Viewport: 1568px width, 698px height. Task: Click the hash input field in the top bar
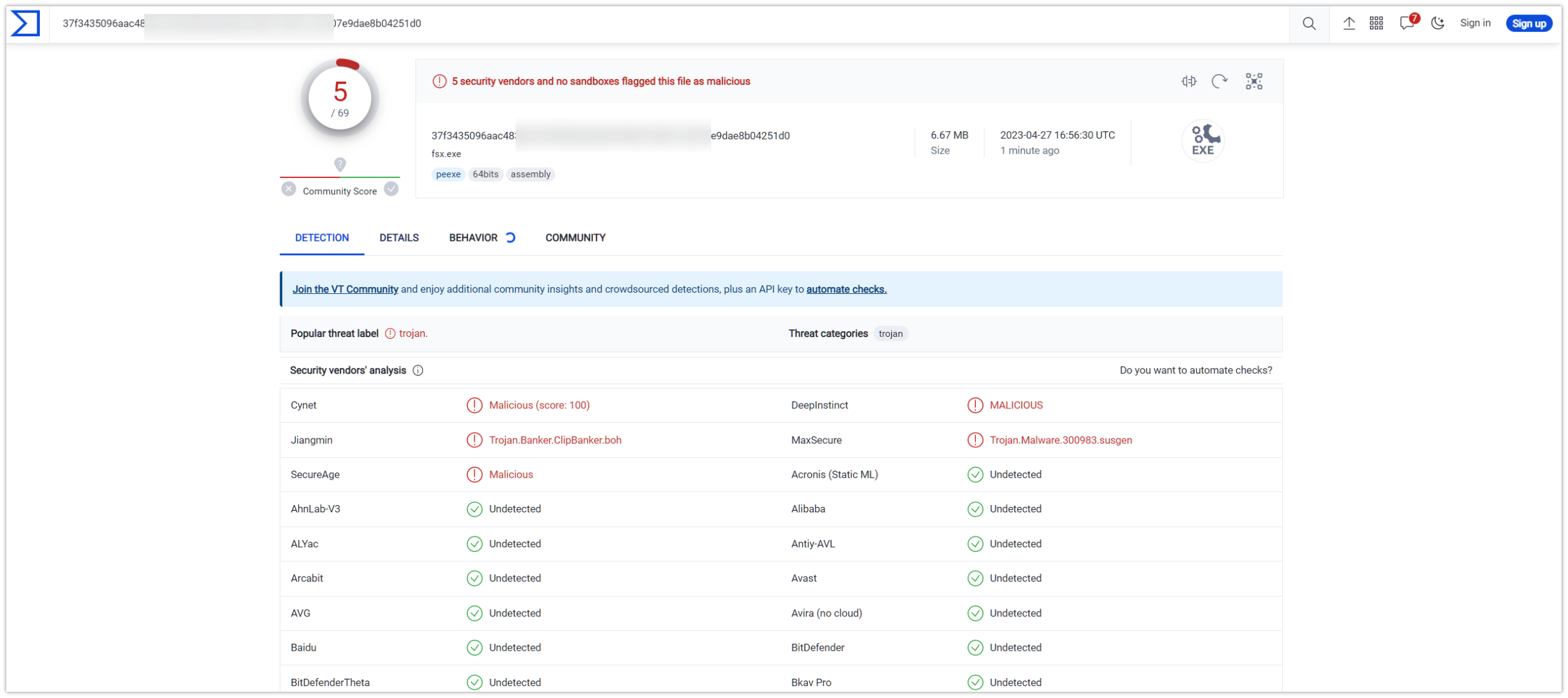pyautogui.click(x=669, y=24)
